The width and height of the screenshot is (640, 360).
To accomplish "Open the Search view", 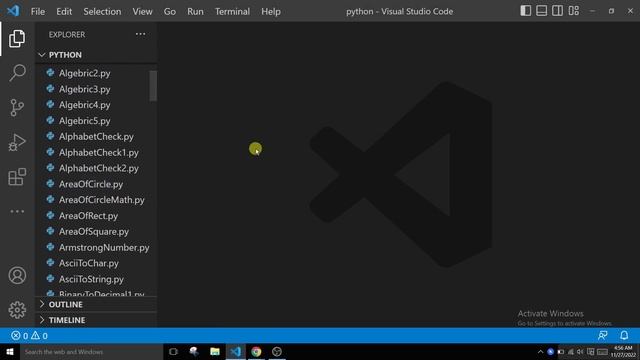I will coord(17,73).
